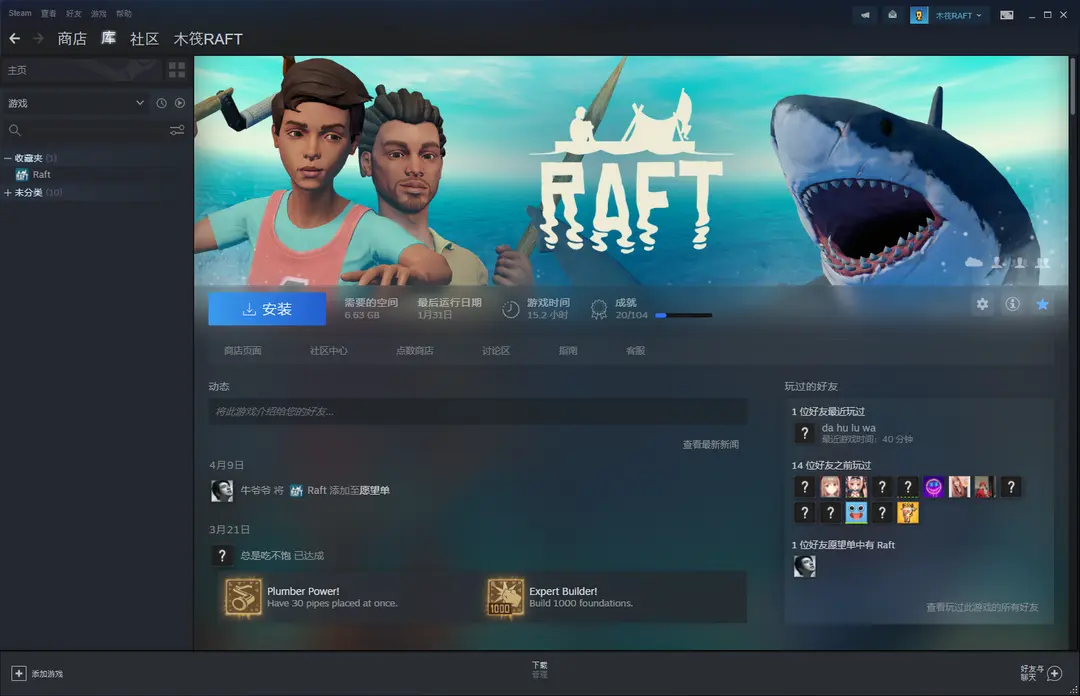The width and height of the screenshot is (1080, 696).
Task: Click the 添加游戏 plus icon
Action: [19, 673]
